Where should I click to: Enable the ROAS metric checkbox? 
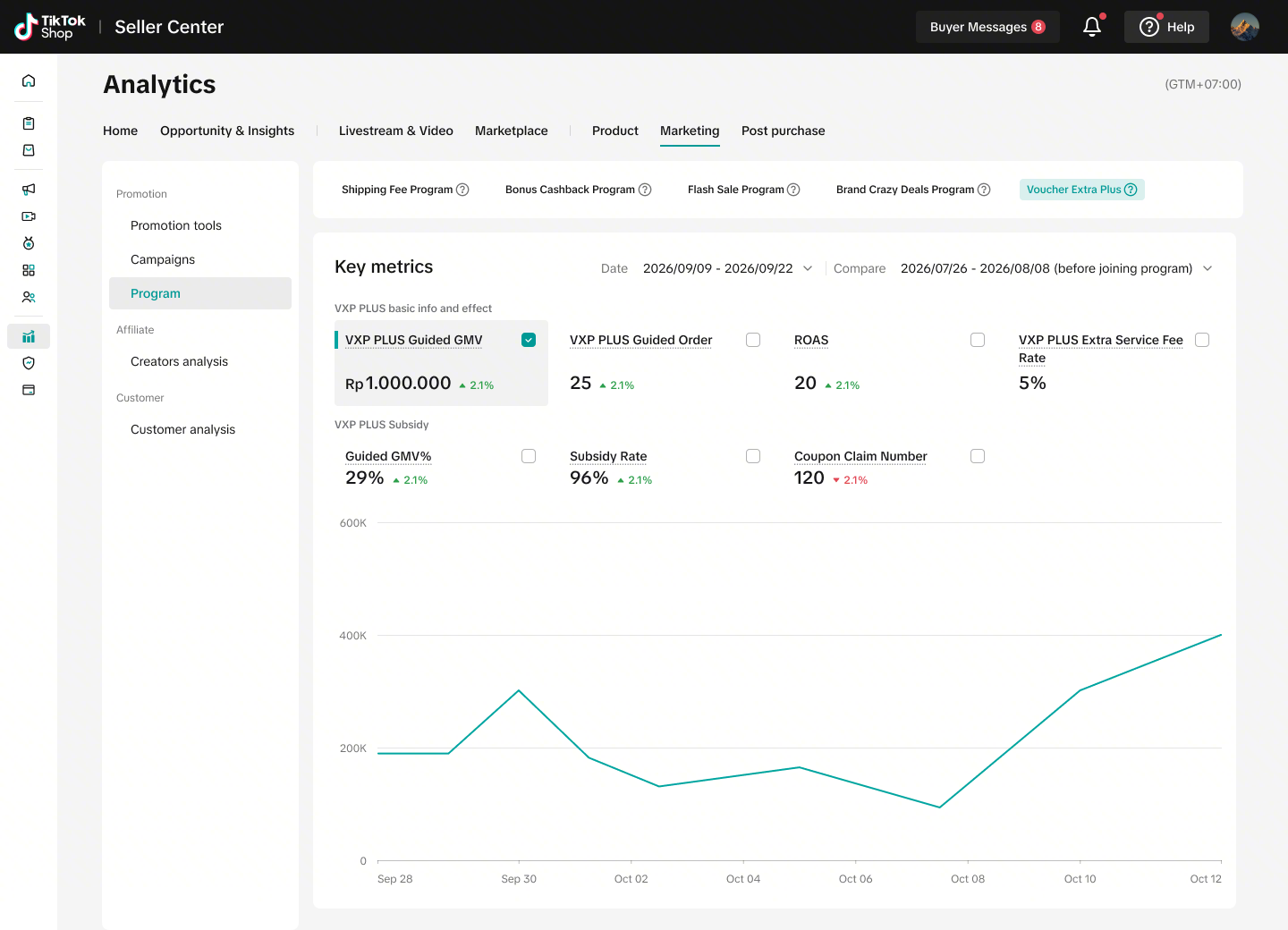pyautogui.click(x=978, y=340)
